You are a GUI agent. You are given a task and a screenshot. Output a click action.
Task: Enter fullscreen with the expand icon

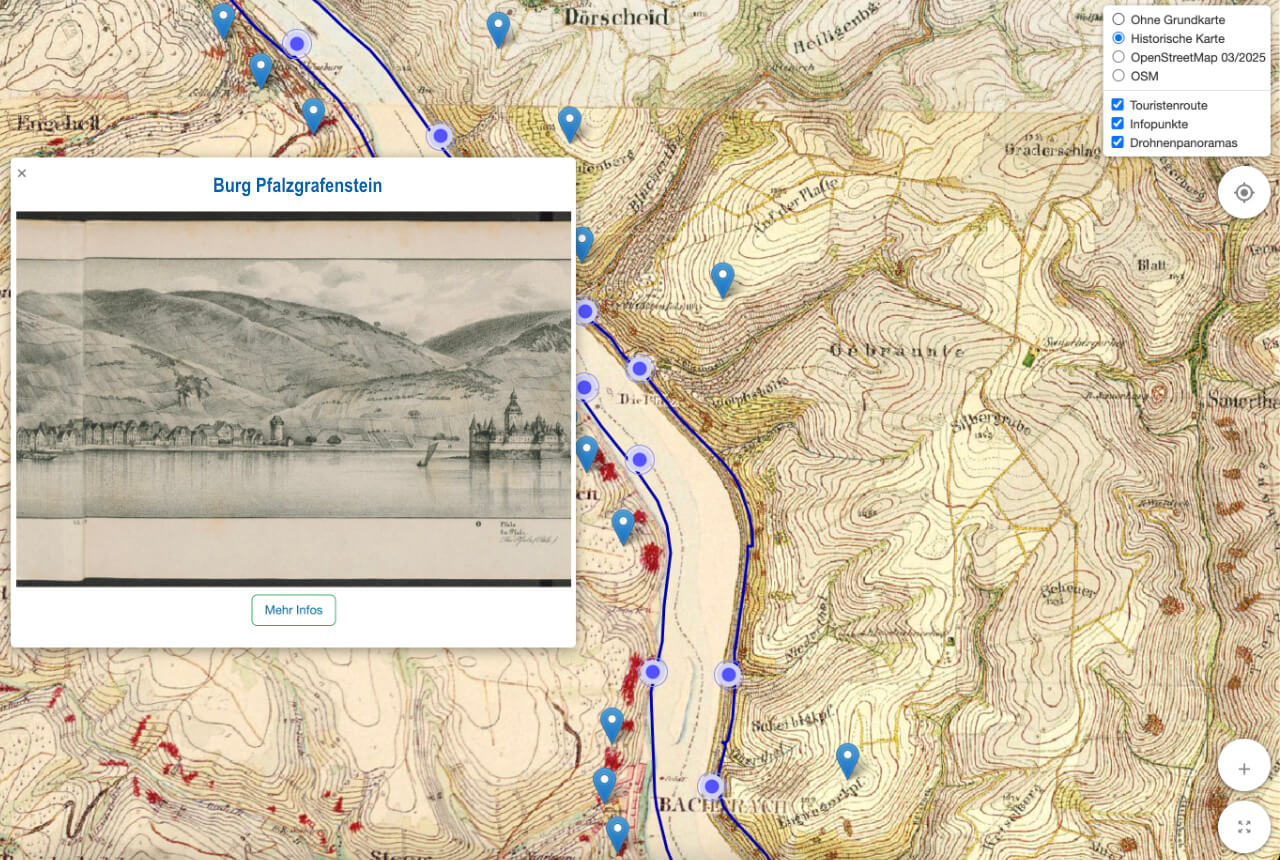pos(1244,827)
